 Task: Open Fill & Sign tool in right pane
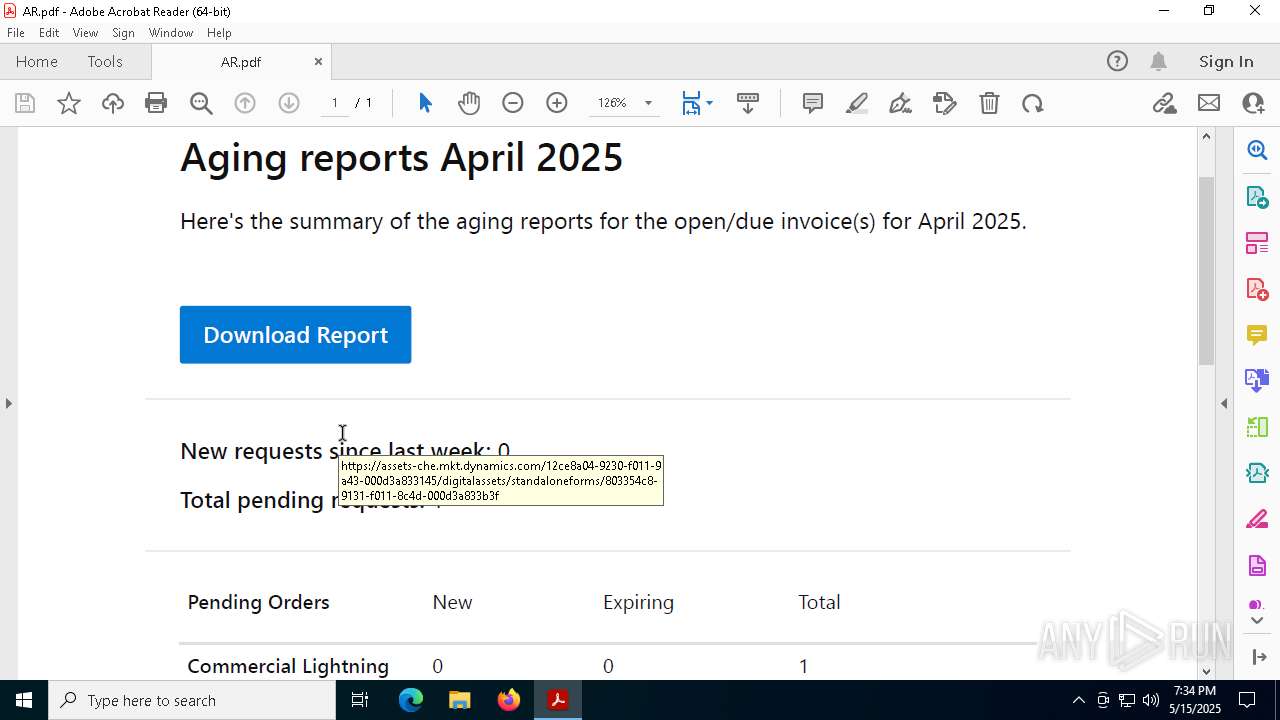coord(1257,520)
